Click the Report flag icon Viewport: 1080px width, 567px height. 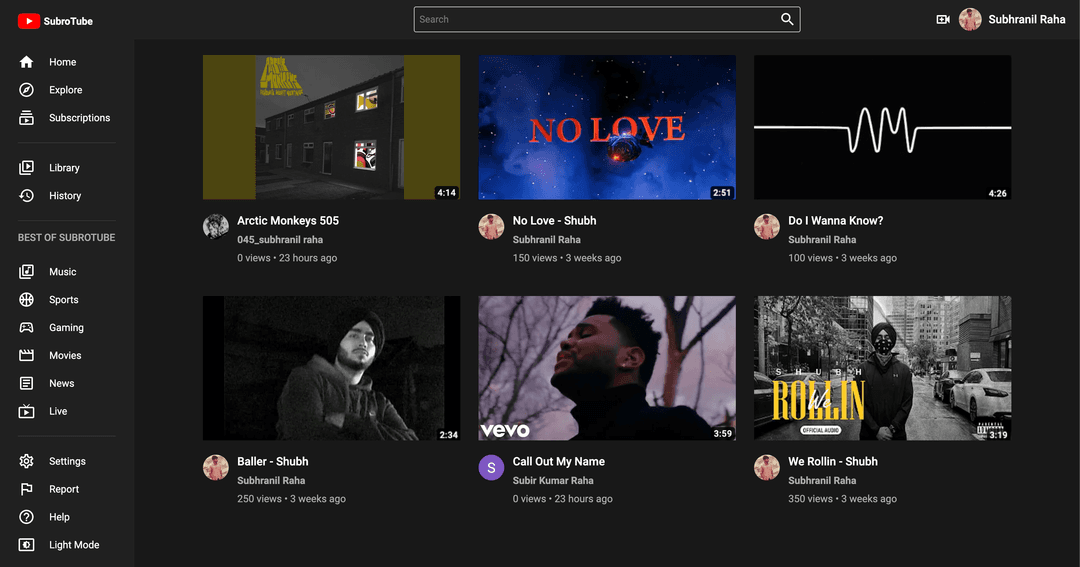(26, 489)
